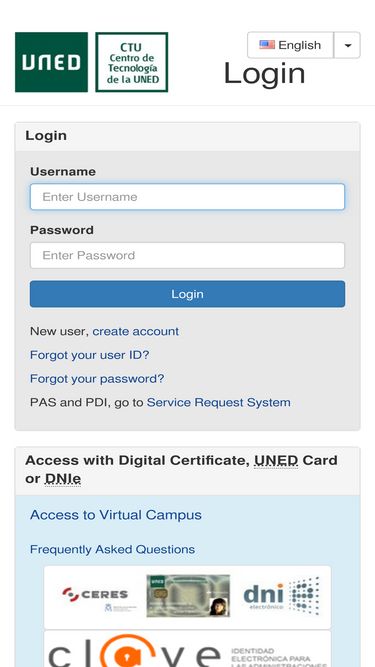
Task: Open the language dropdown caret
Action: [347, 45]
